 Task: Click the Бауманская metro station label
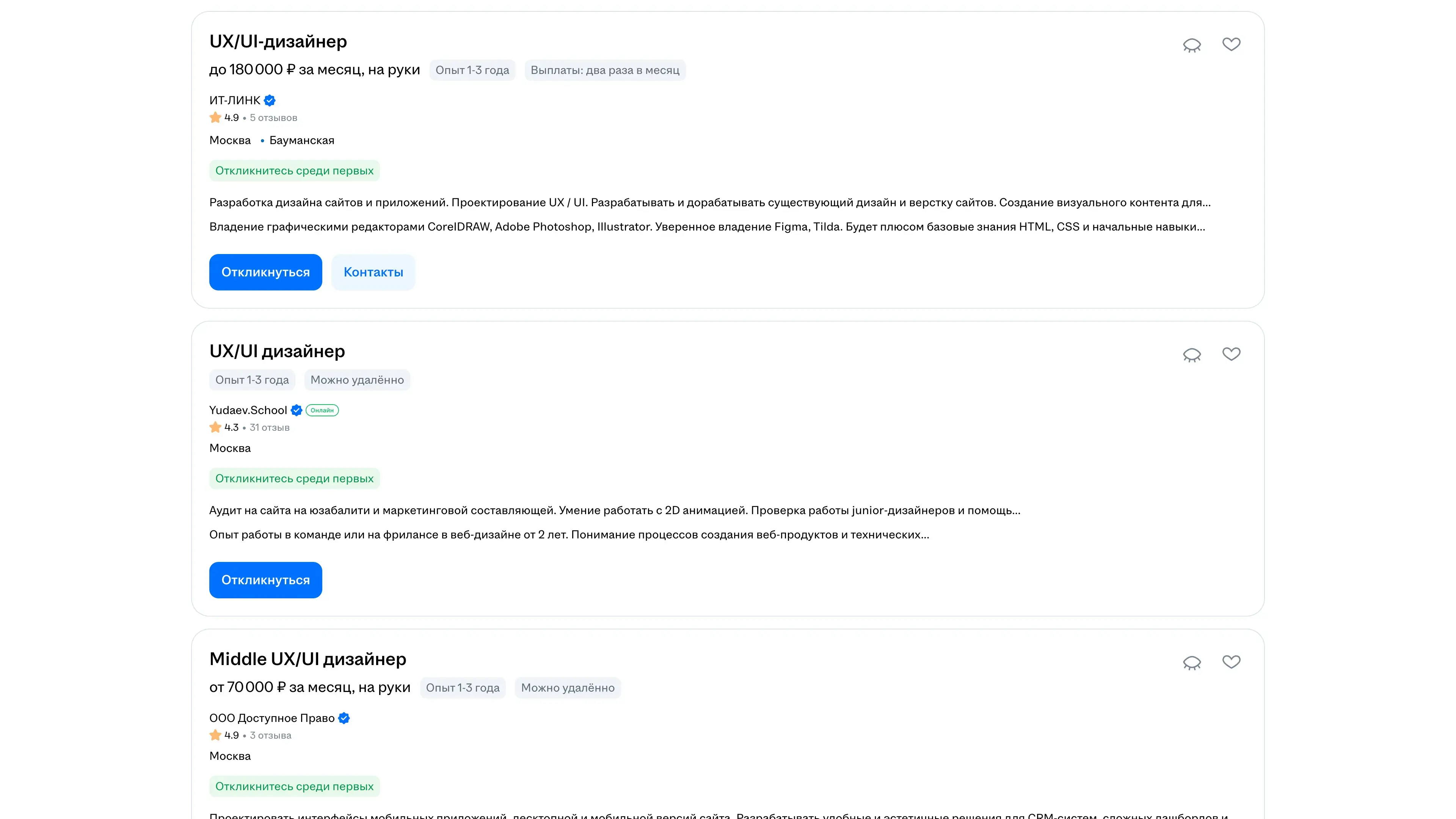pos(301,140)
